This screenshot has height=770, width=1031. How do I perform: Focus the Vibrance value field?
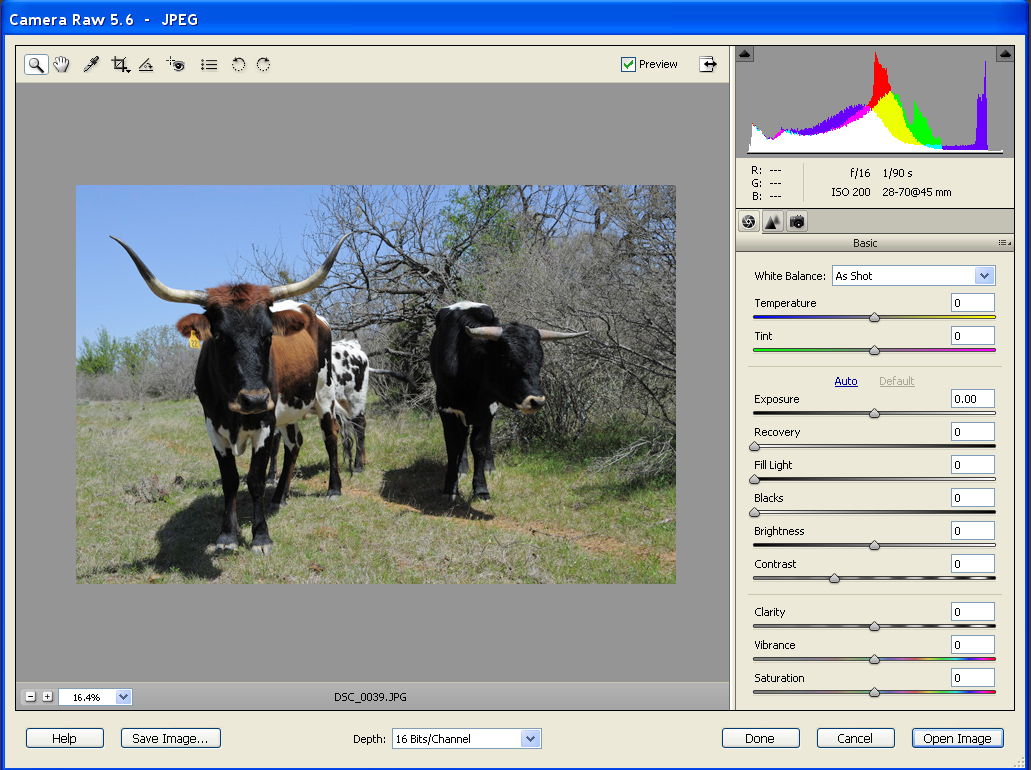tap(972, 644)
